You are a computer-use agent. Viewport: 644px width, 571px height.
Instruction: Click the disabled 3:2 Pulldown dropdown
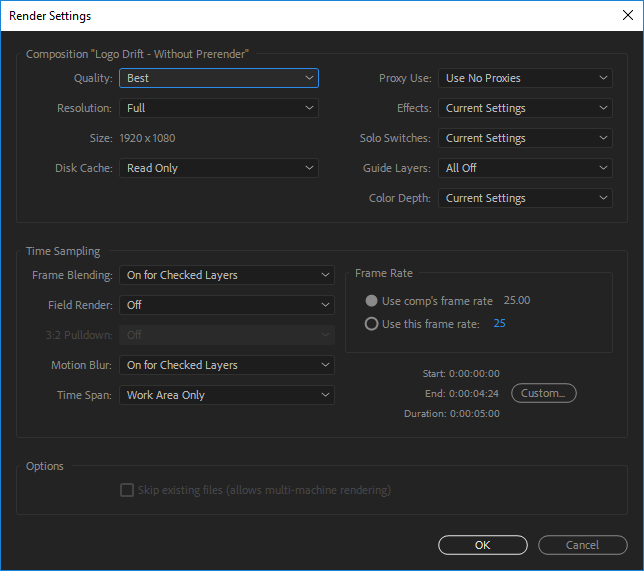click(x=227, y=335)
